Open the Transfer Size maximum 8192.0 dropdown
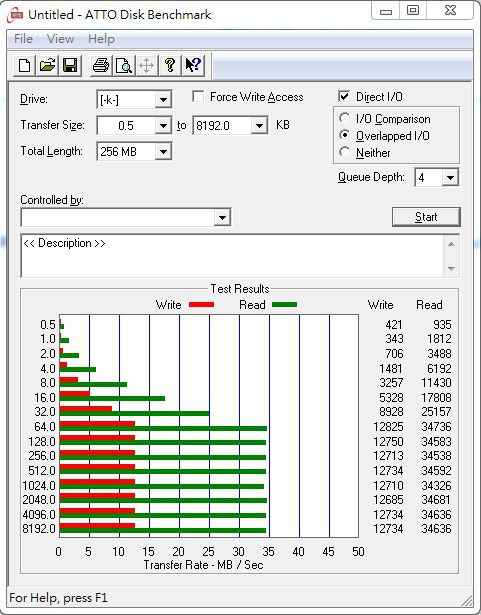The image size is (481, 615). tap(259, 126)
